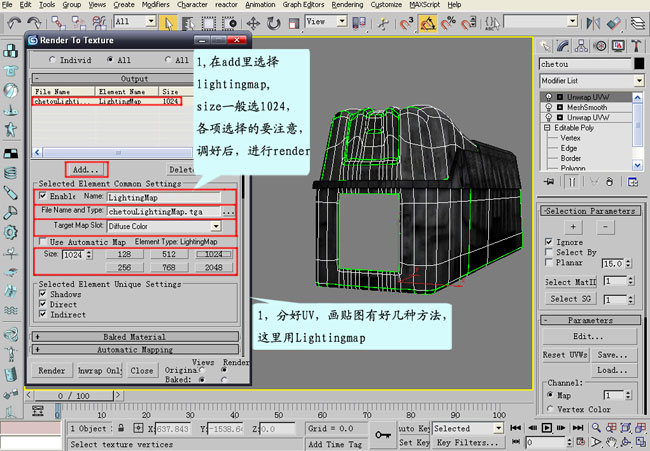Click the Render button in dialog
This screenshot has width=650, height=451.
click(52, 371)
